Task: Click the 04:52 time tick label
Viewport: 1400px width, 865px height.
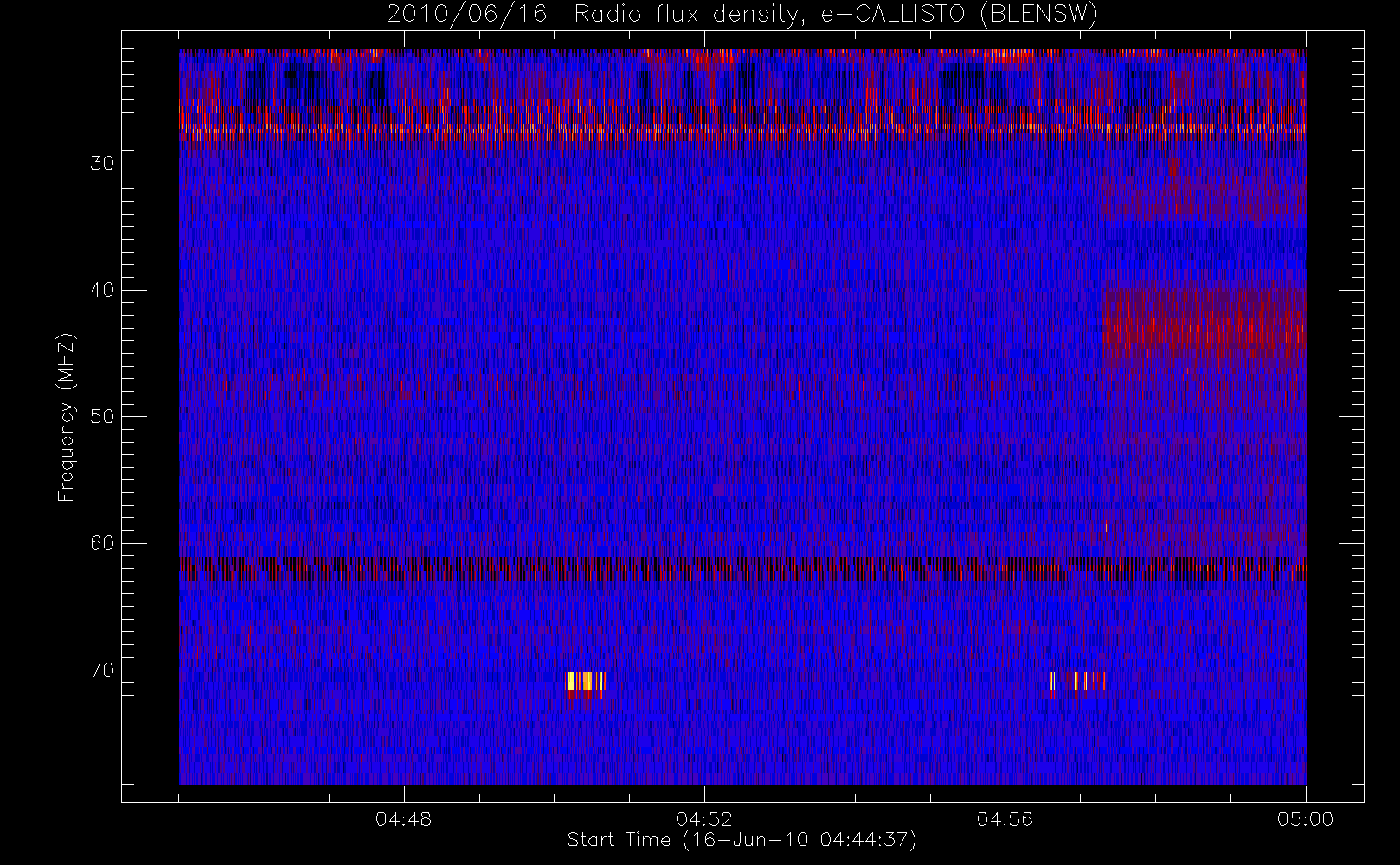Action: [704, 819]
